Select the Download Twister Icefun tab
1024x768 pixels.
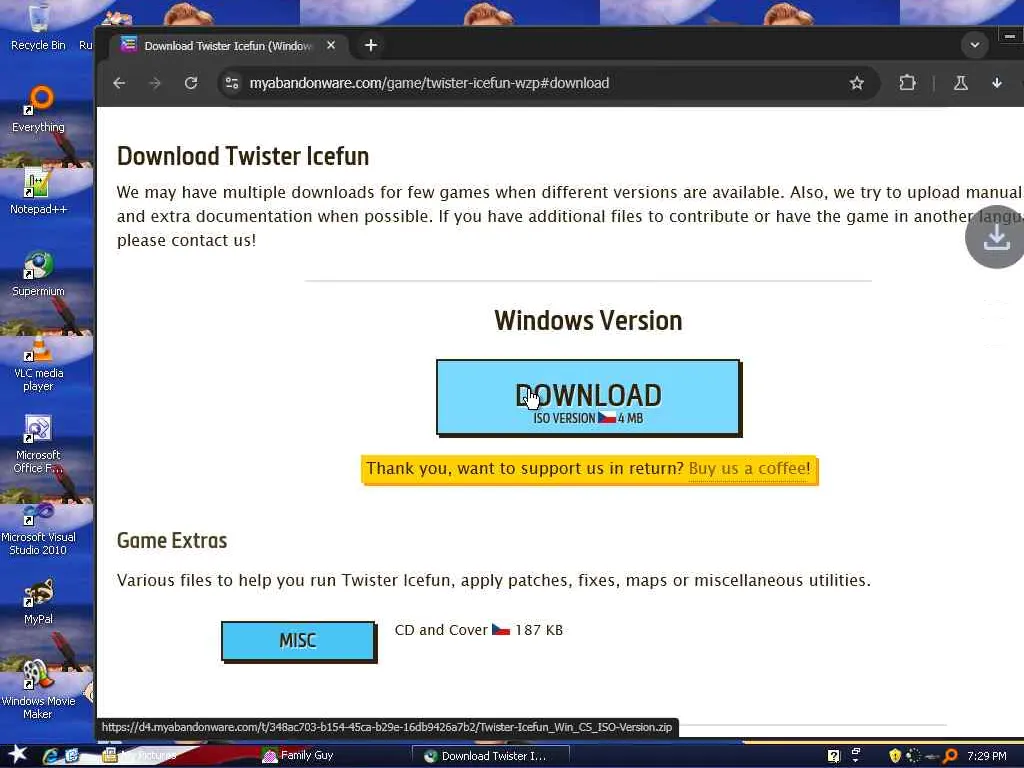227,45
